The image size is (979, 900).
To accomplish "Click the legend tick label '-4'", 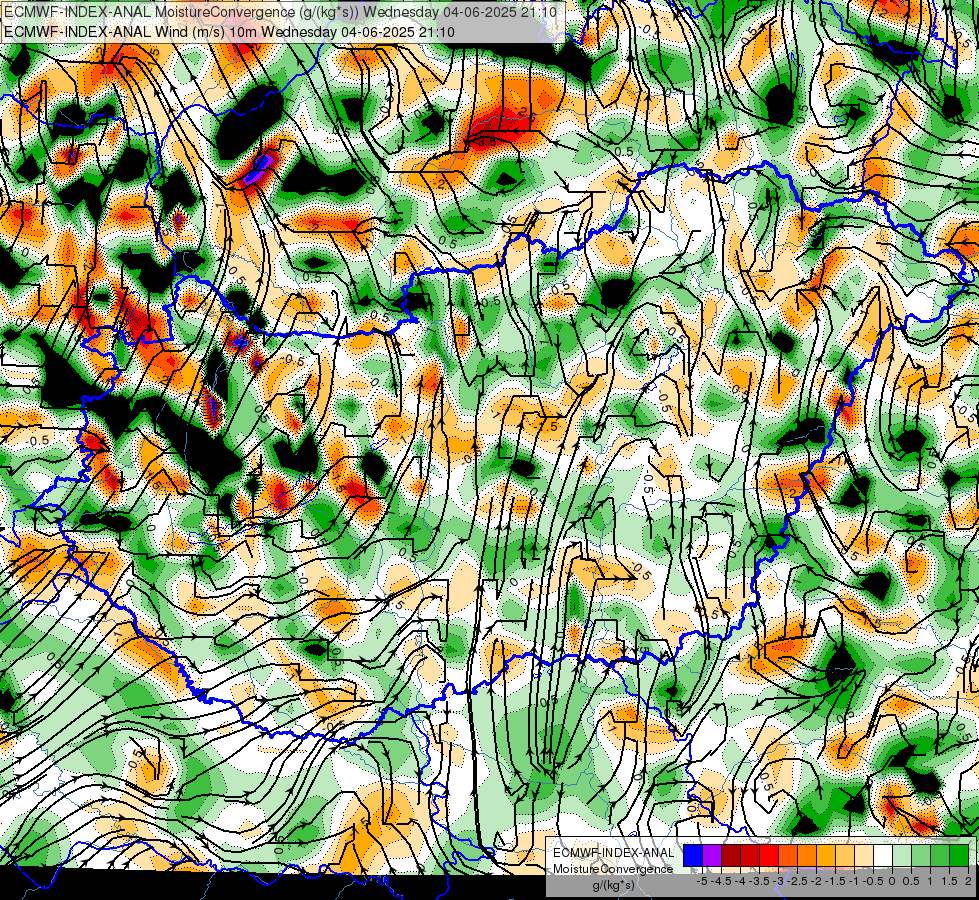I will pyautogui.click(x=740, y=881).
